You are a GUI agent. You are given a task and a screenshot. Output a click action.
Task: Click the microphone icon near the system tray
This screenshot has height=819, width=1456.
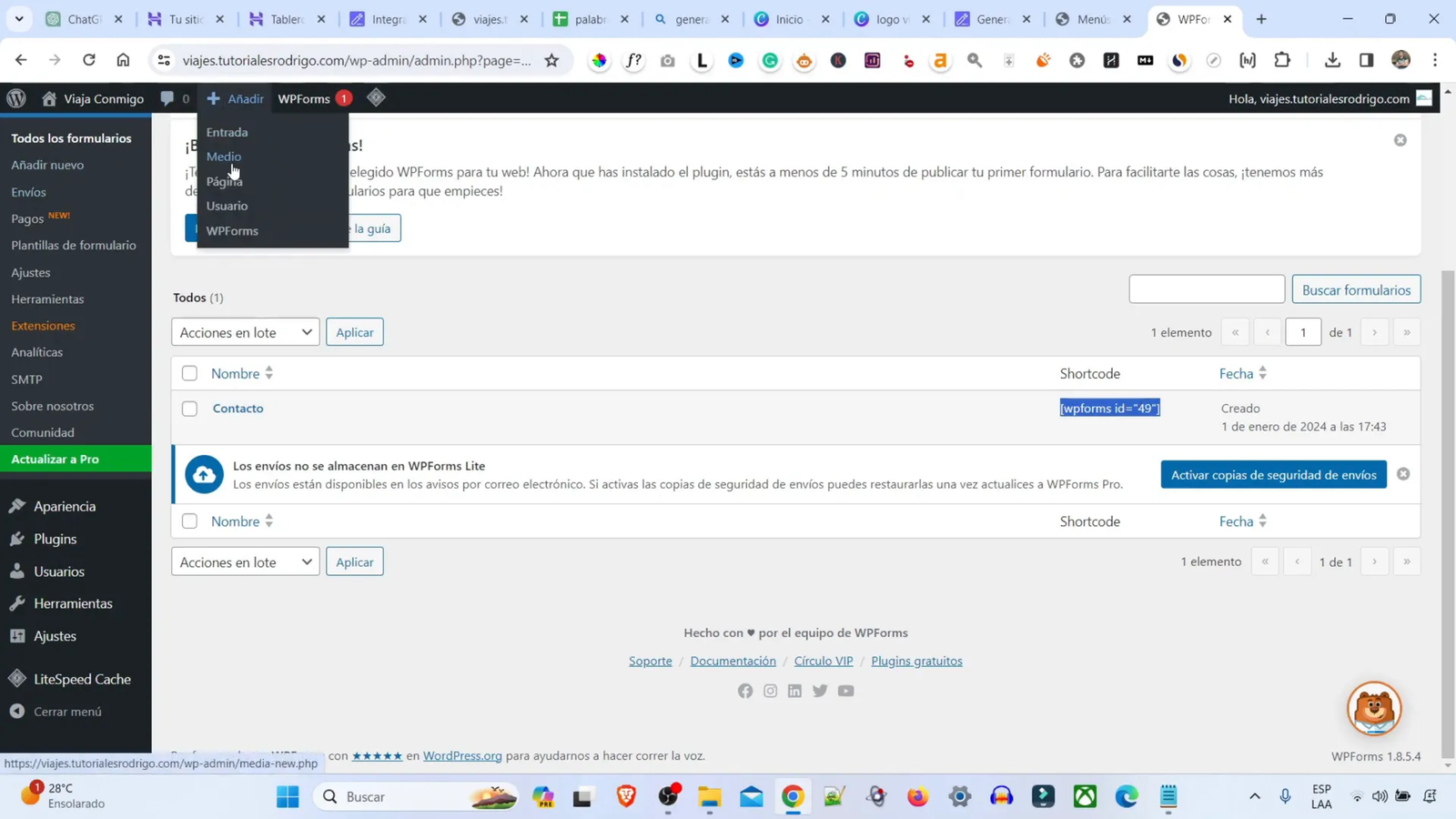pyautogui.click(x=1285, y=796)
